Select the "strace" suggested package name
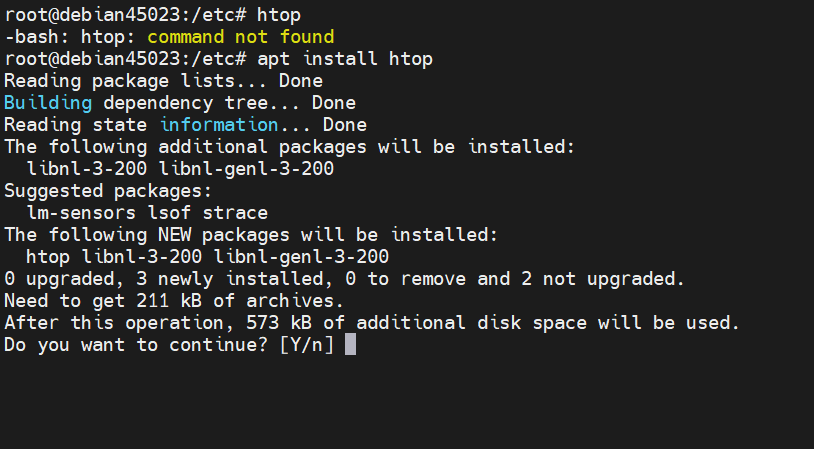814x449 pixels. coord(235,213)
